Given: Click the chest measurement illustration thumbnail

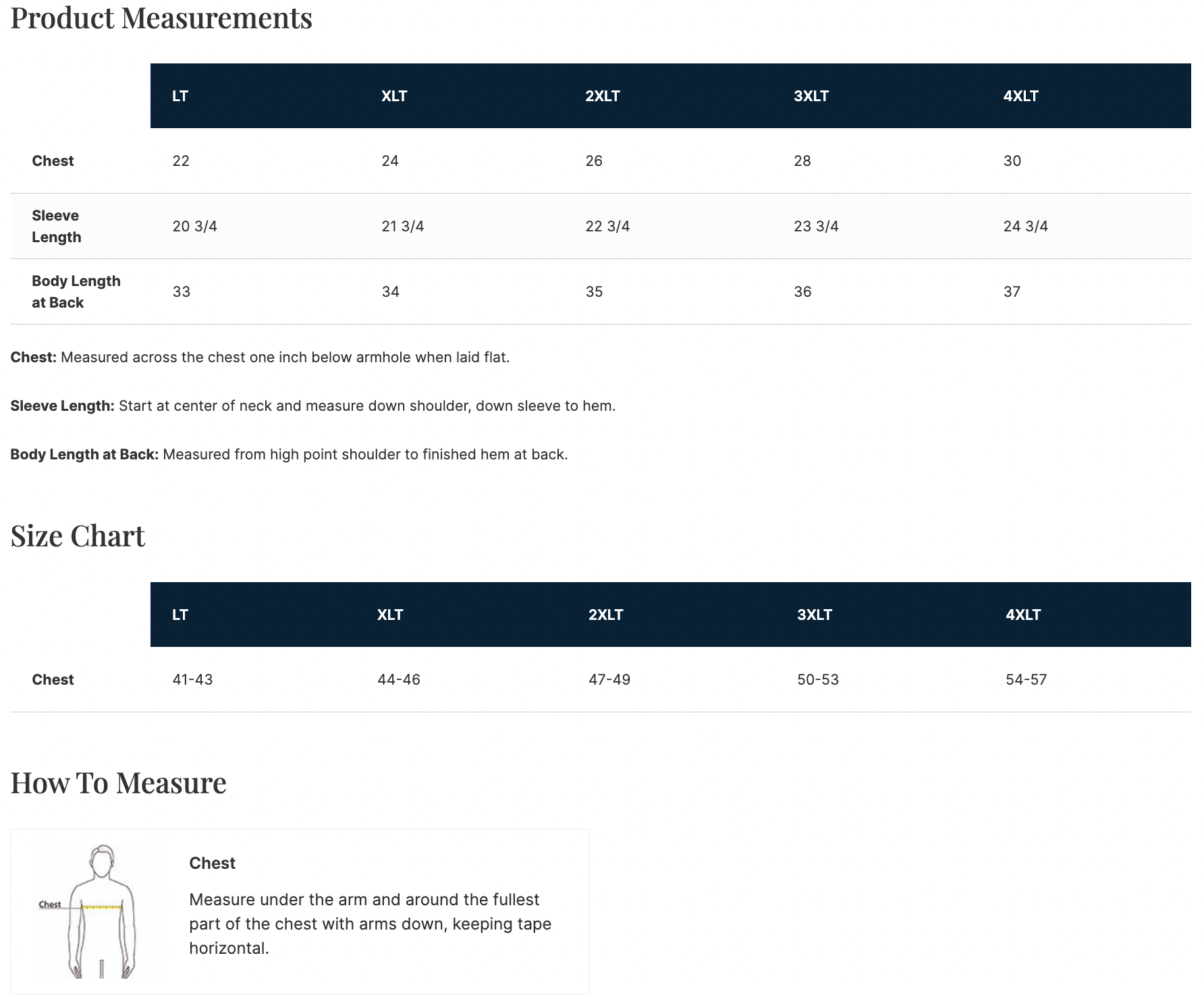Looking at the screenshot, I should pyautogui.click(x=100, y=911).
